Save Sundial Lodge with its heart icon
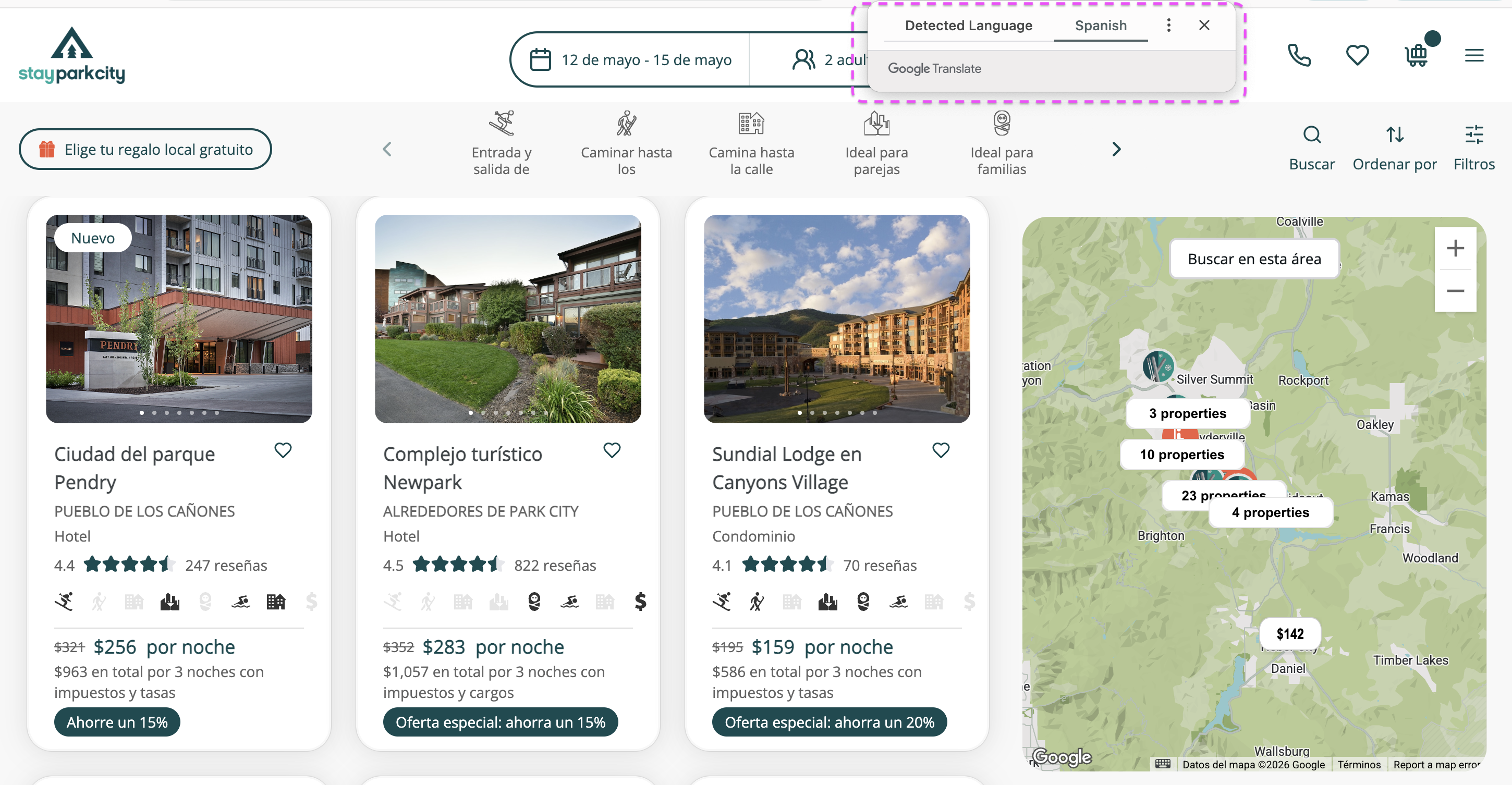The image size is (1512, 785). (x=940, y=450)
